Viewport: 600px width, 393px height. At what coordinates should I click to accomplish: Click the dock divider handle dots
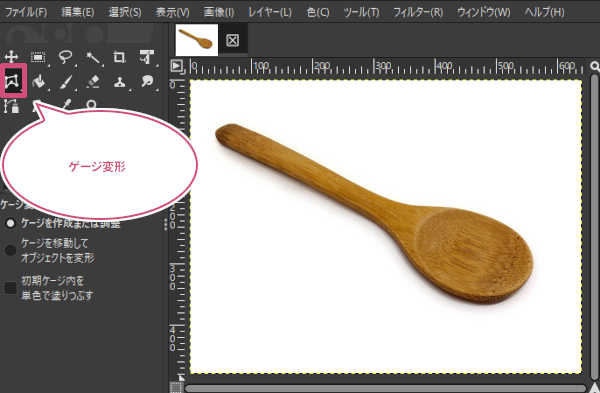[x=166, y=225]
